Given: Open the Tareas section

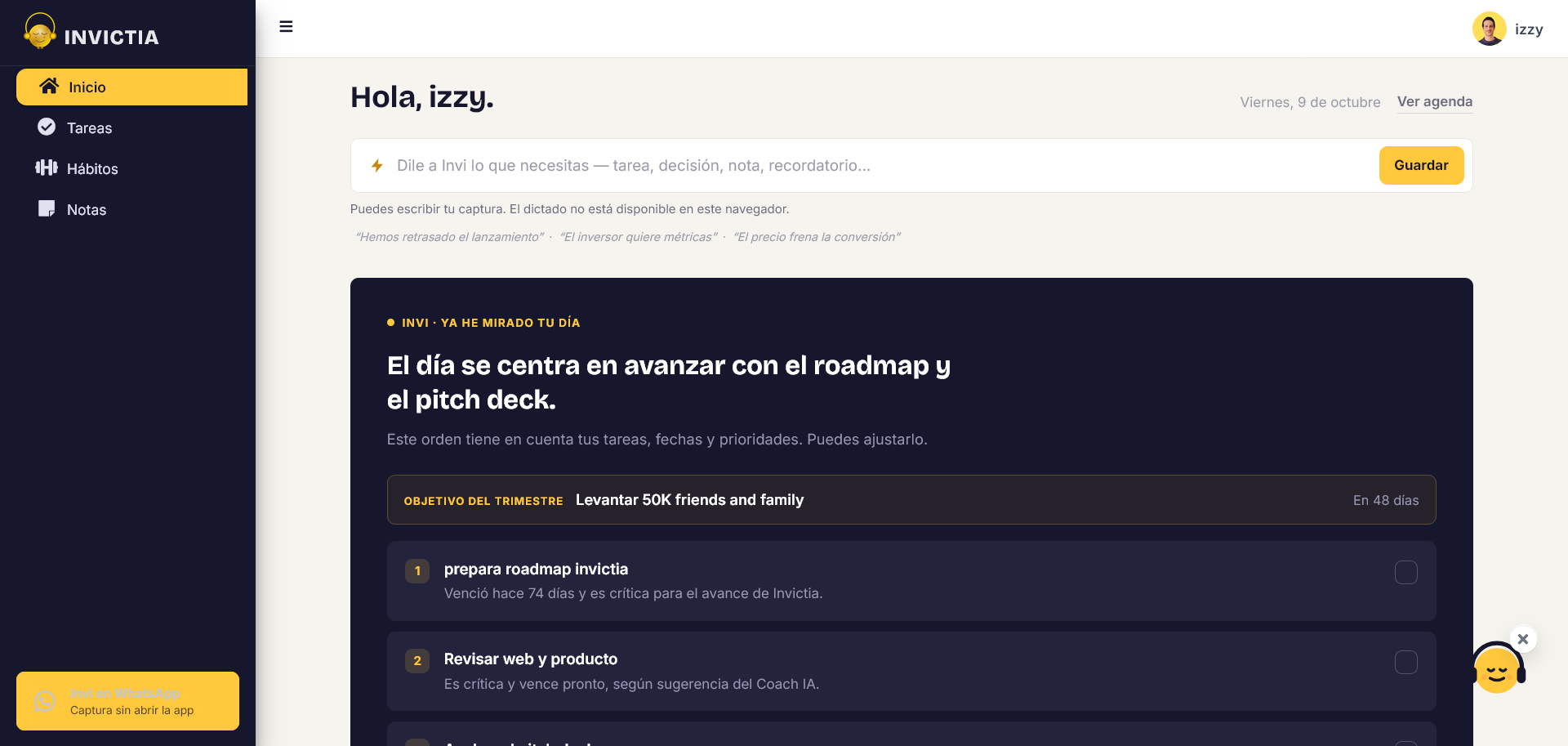Looking at the screenshot, I should point(131,127).
